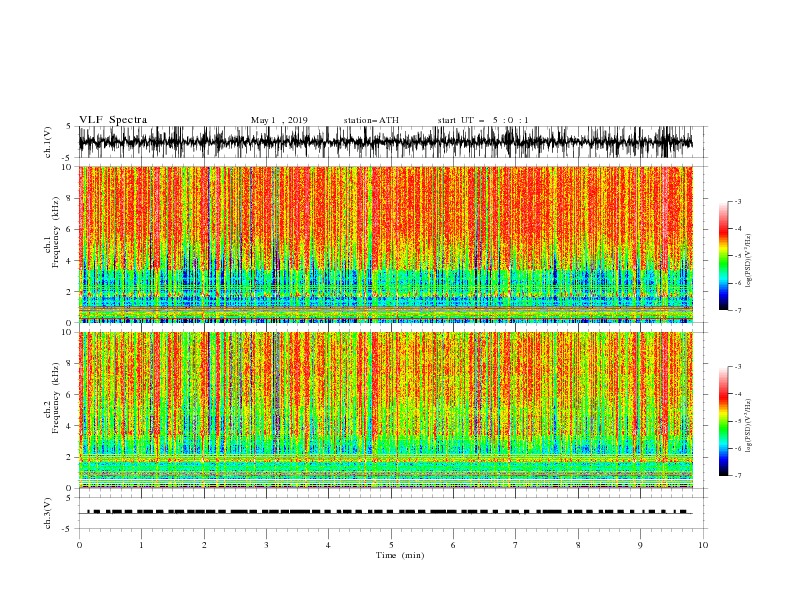792x612 pixels.
Task: Click the ch.3 pulse marker trace panel
Action: (392, 513)
